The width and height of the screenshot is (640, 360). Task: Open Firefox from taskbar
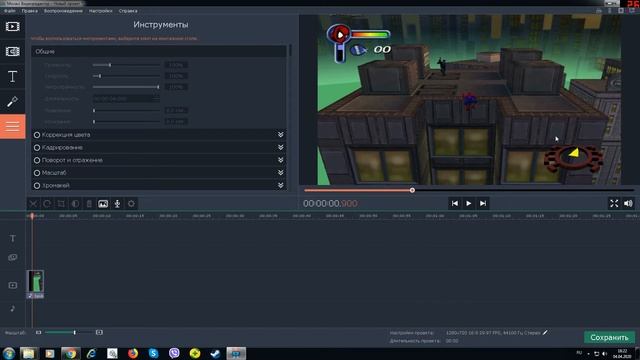pyautogui.click(x=133, y=353)
